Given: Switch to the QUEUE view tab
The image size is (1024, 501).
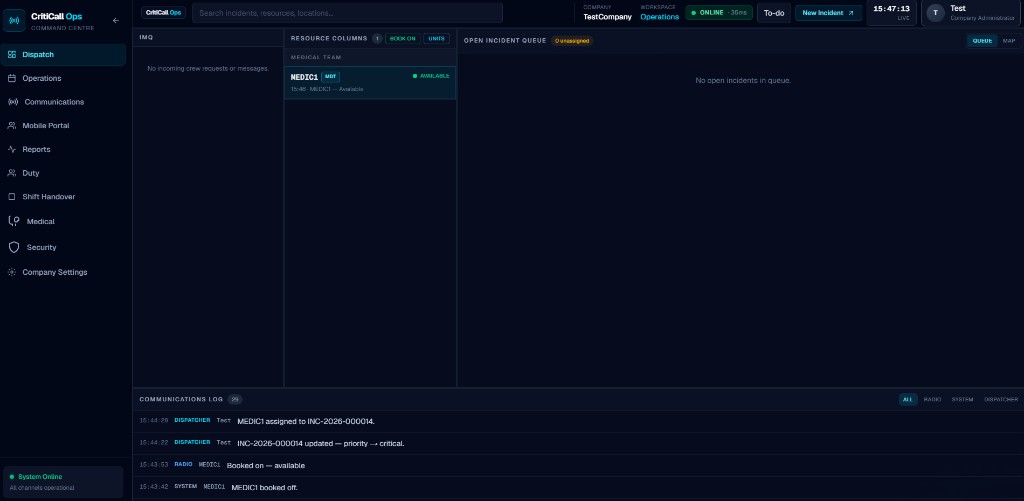Looking at the screenshot, I should pyautogui.click(x=982, y=40).
